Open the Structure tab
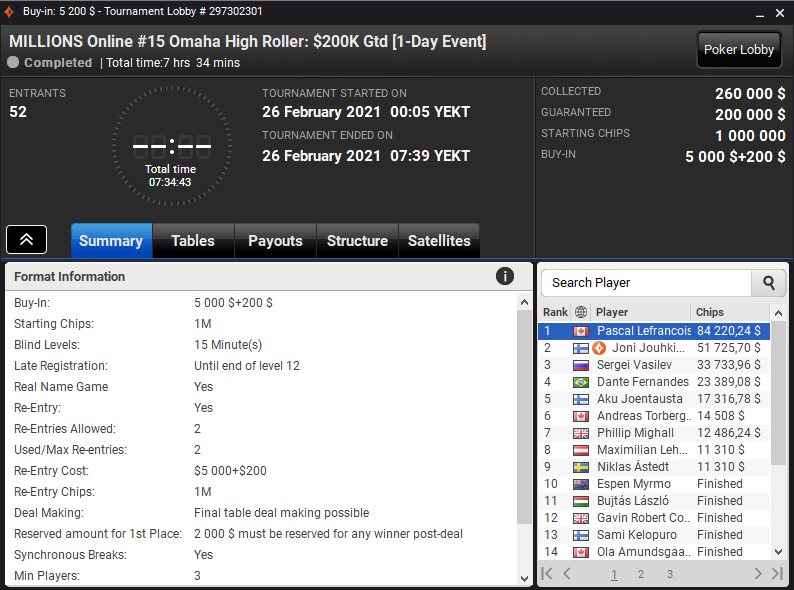The height and width of the screenshot is (590, 794). click(357, 241)
